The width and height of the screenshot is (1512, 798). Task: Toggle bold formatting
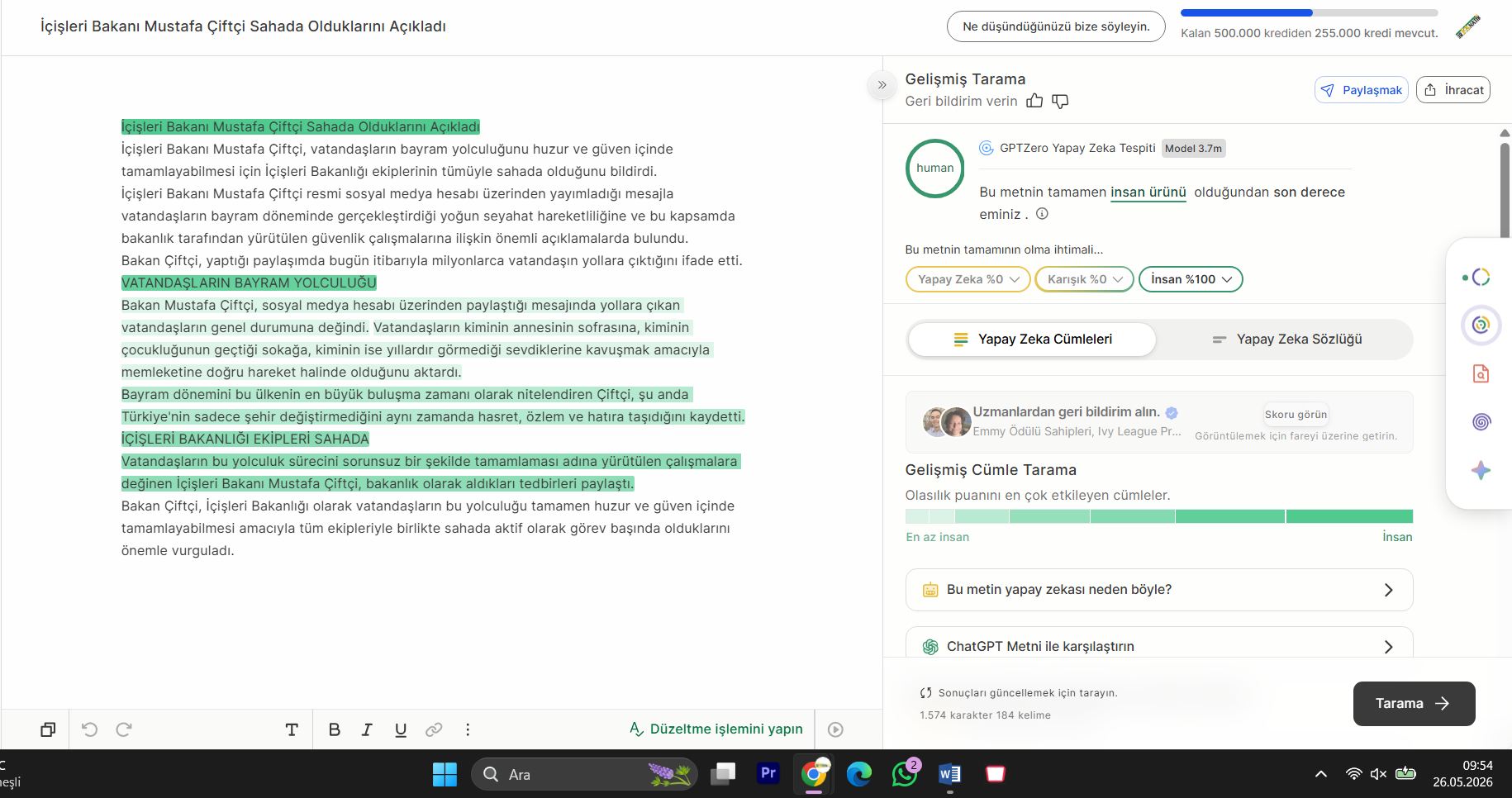(334, 729)
